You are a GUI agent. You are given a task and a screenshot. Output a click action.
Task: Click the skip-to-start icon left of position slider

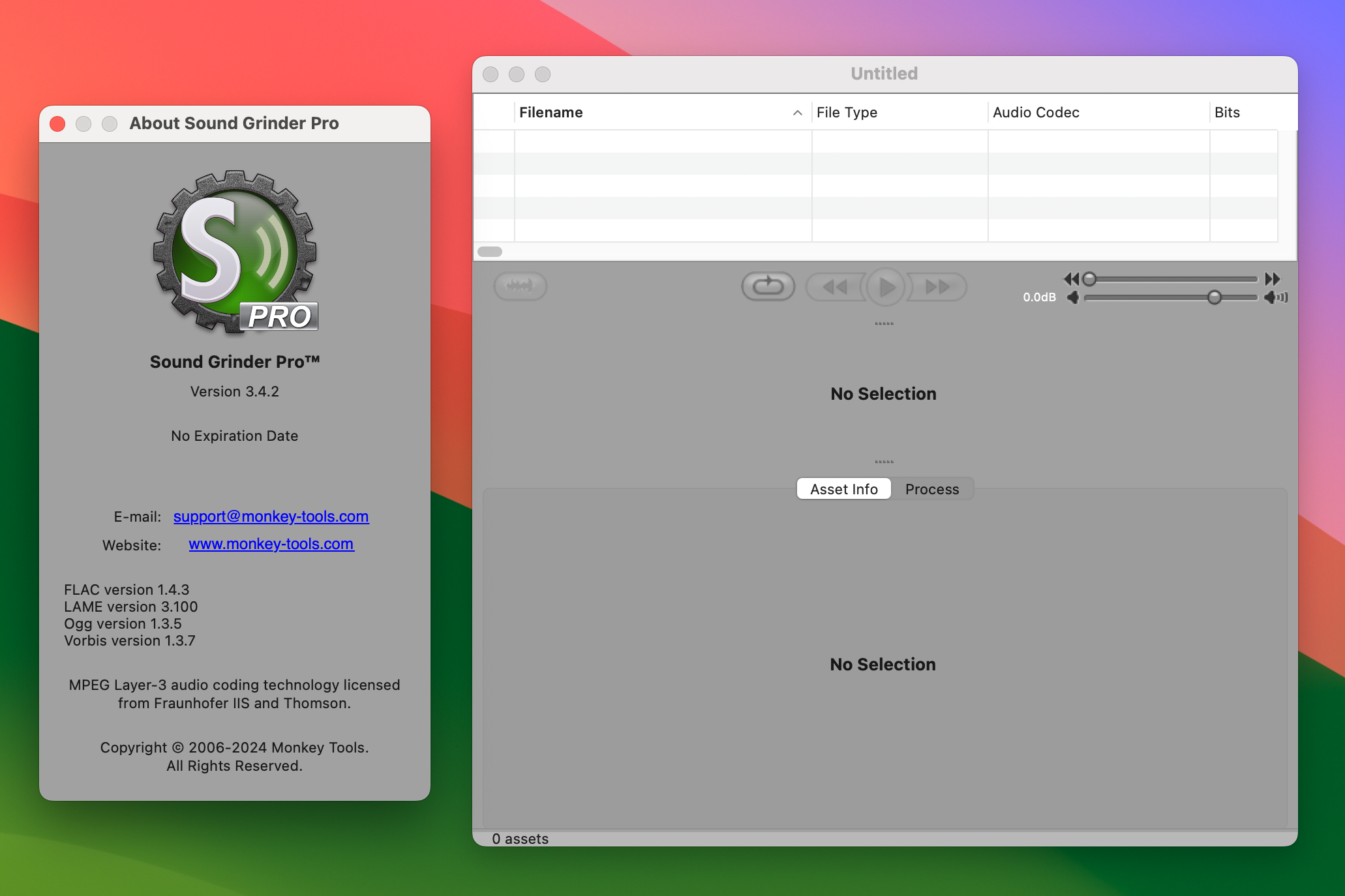click(1072, 279)
